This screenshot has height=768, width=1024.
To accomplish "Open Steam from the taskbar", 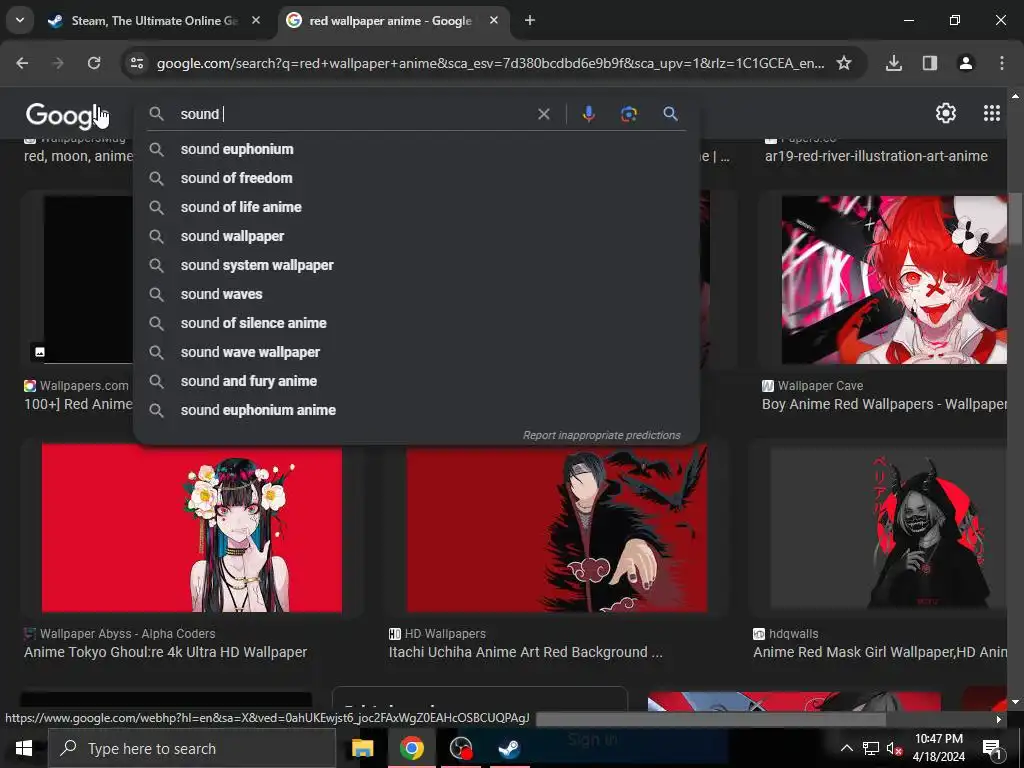I will (x=509, y=748).
